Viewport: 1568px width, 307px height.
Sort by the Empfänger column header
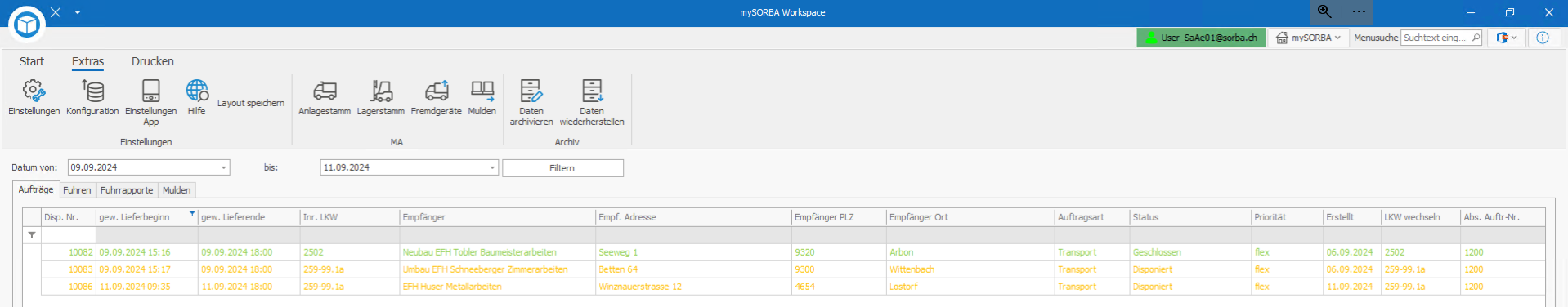(497, 217)
